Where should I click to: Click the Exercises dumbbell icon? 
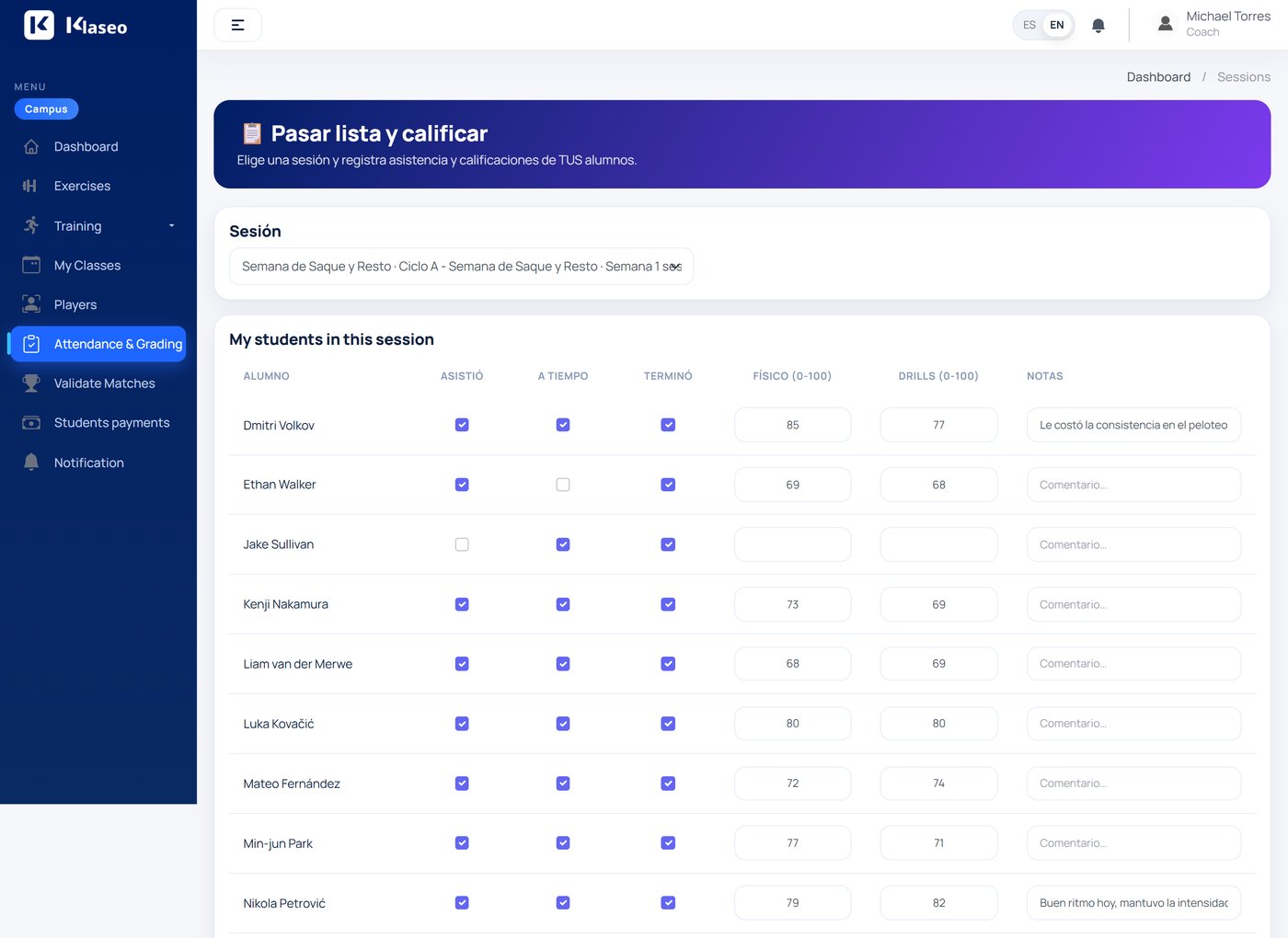[x=31, y=186]
